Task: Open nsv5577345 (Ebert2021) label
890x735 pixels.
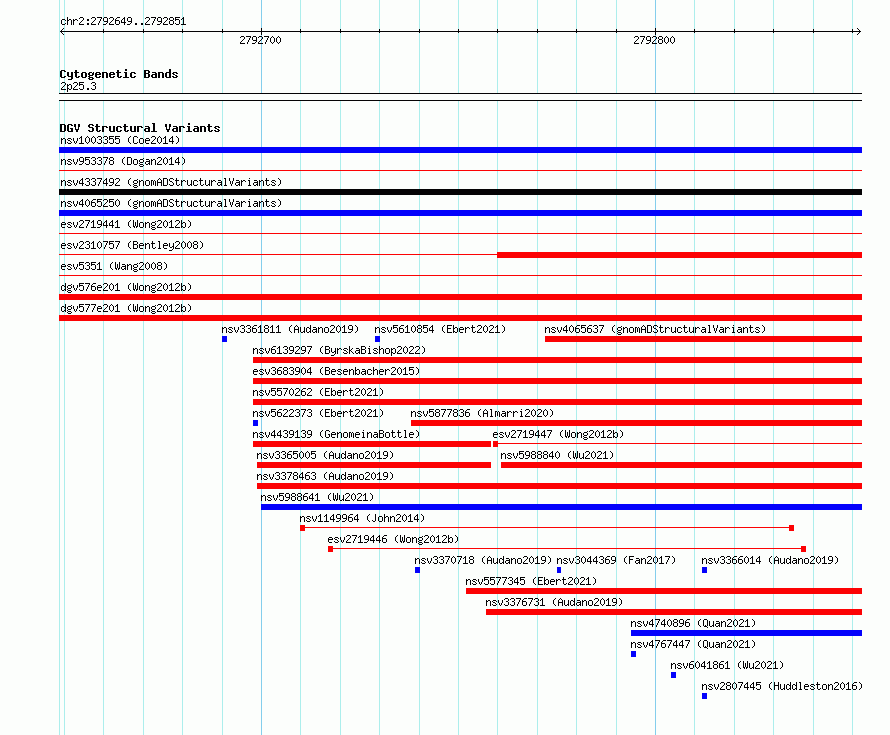Action: tap(531, 581)
